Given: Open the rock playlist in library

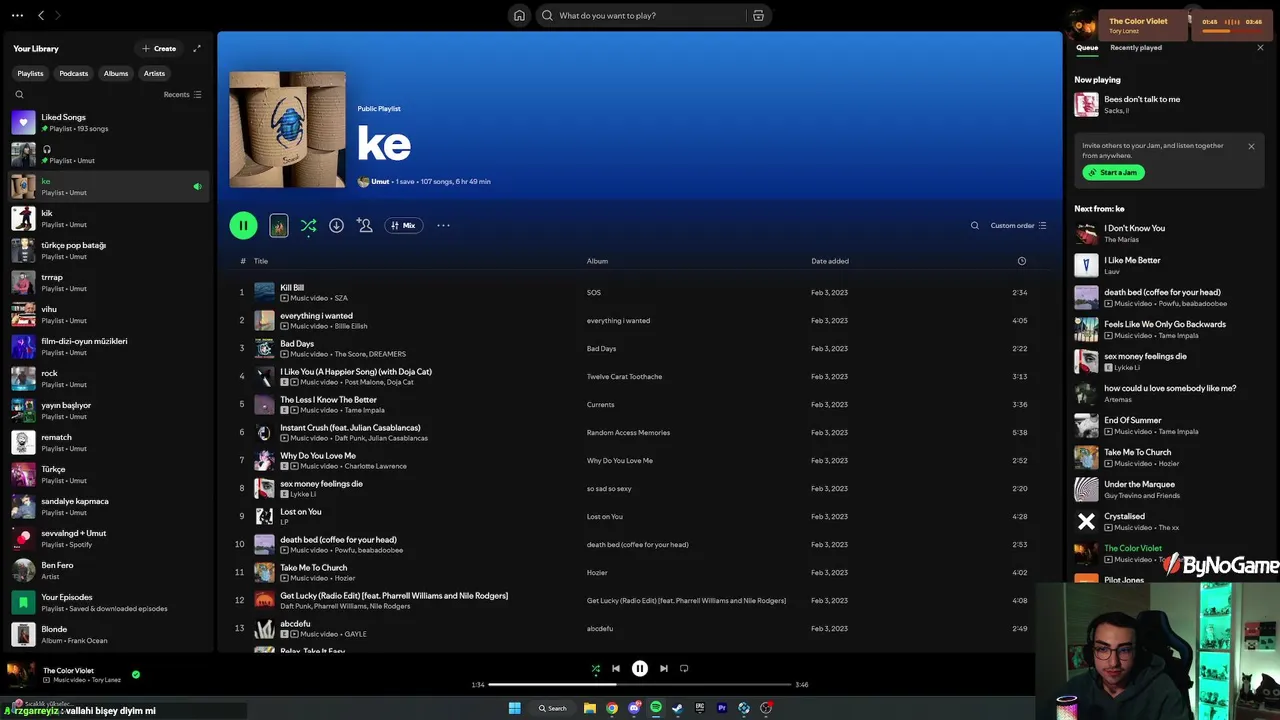Looking at the screenshot, I should coord(108,378).
